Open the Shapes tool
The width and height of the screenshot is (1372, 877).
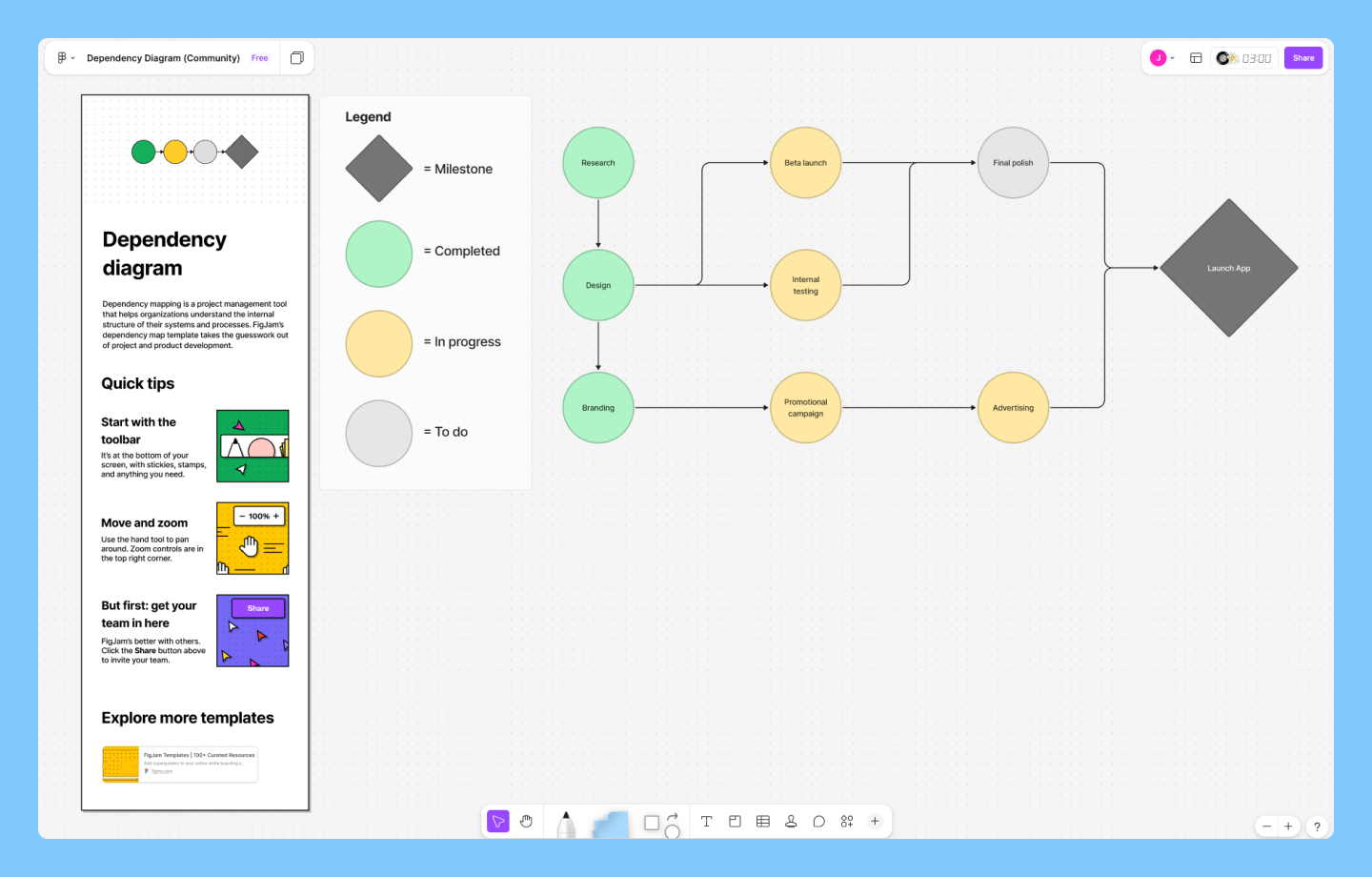click(x=651, y=821)
